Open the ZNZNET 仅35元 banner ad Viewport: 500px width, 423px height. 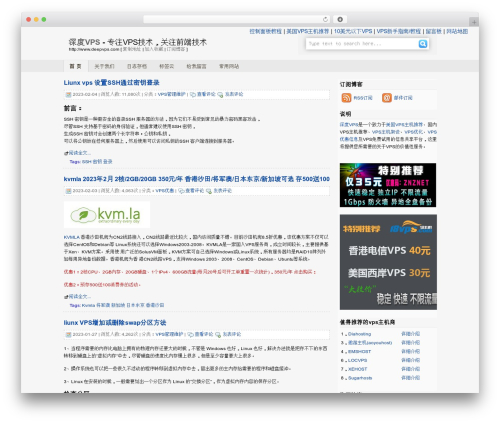coord(388,185)
